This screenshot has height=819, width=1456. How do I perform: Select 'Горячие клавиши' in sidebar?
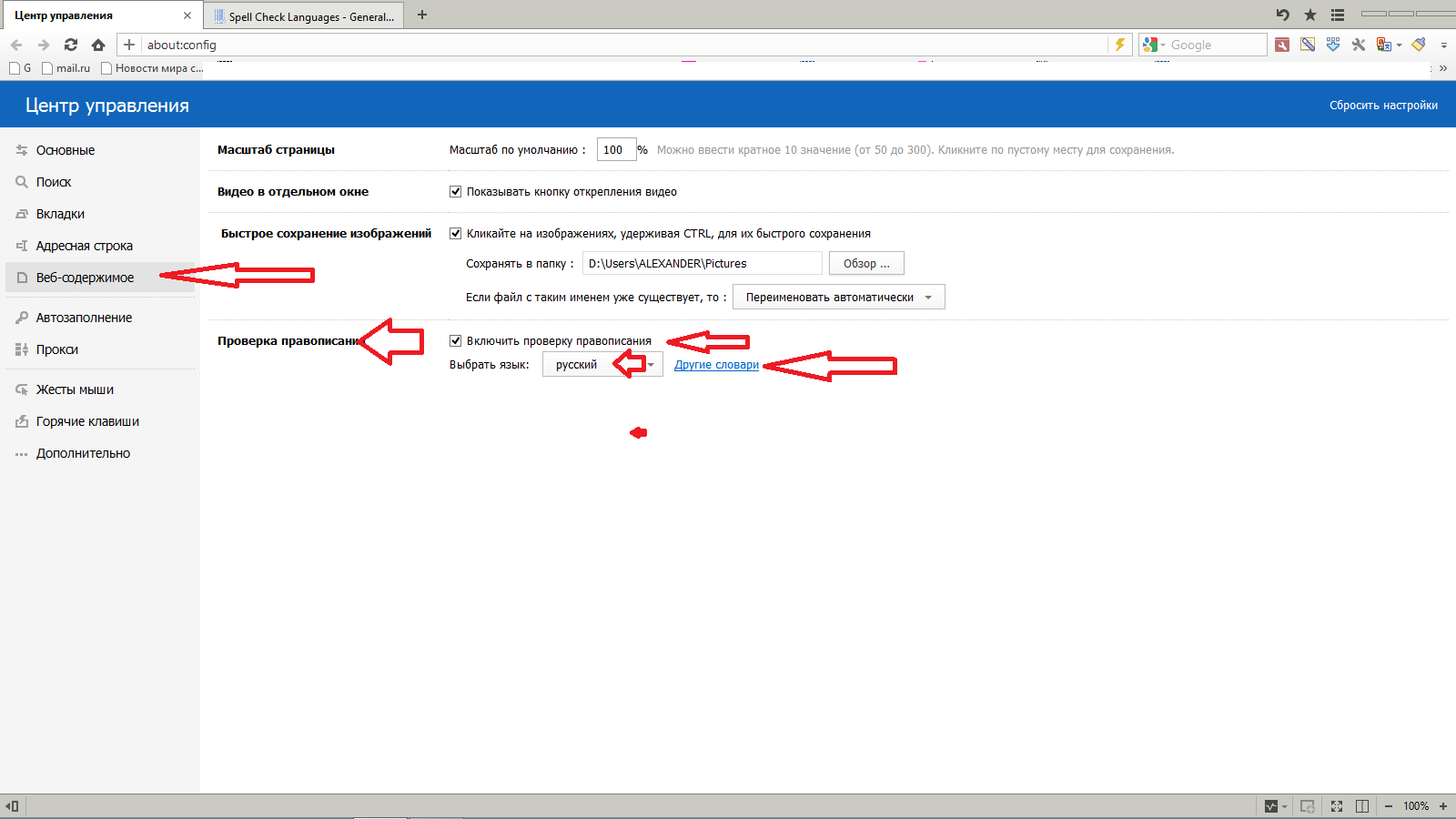point(87,421)
